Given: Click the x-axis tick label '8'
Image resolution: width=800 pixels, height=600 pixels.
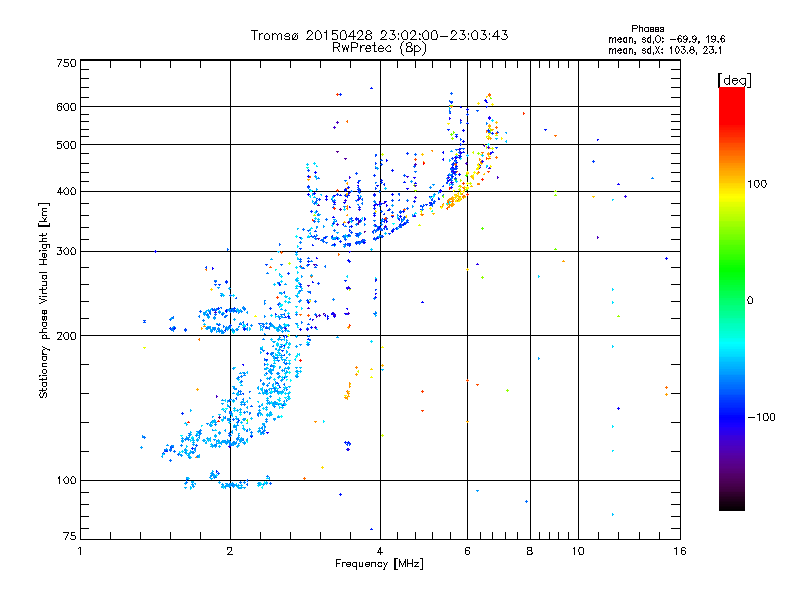Looking at the screenshot, I should [530, 551].
